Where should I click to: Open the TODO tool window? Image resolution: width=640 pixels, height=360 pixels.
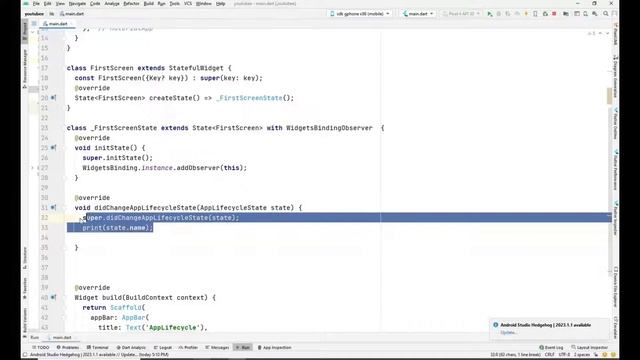[x=41, y=347]
